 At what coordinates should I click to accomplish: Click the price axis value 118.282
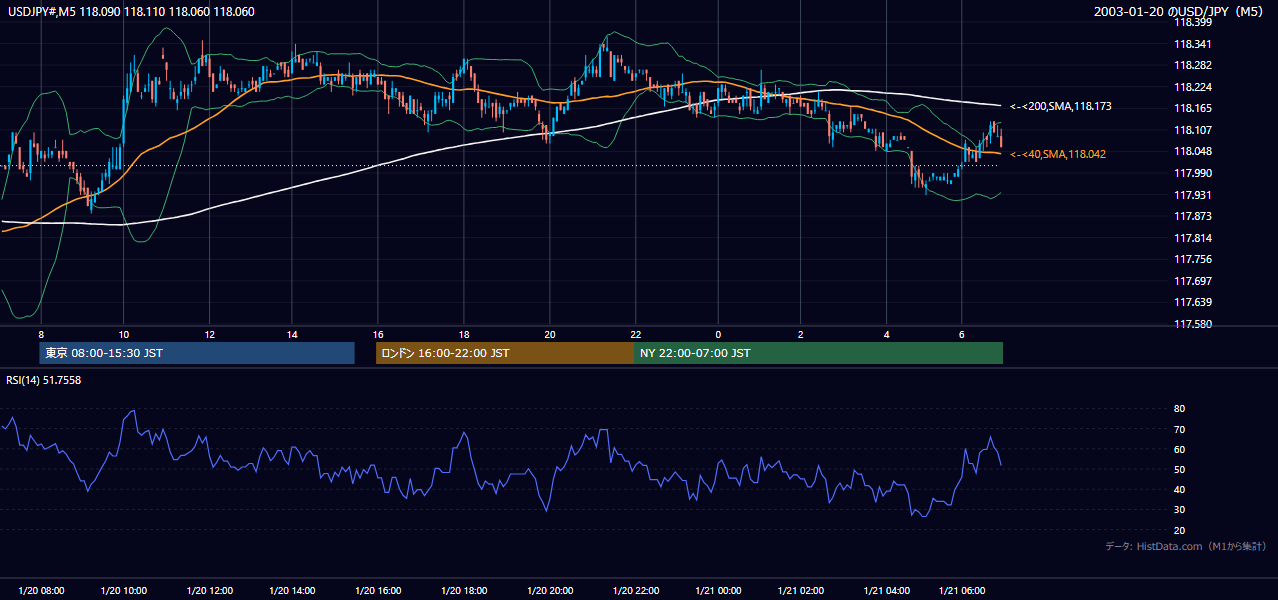[x=1193, y=65]
